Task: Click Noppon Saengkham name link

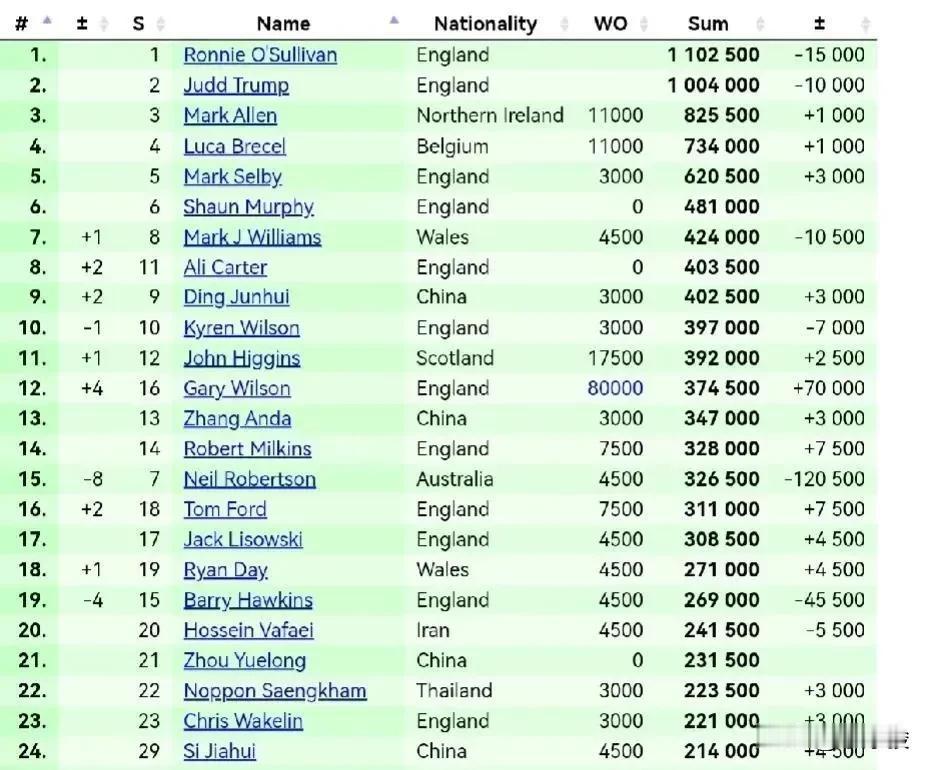Action: (x=275, y=691)
